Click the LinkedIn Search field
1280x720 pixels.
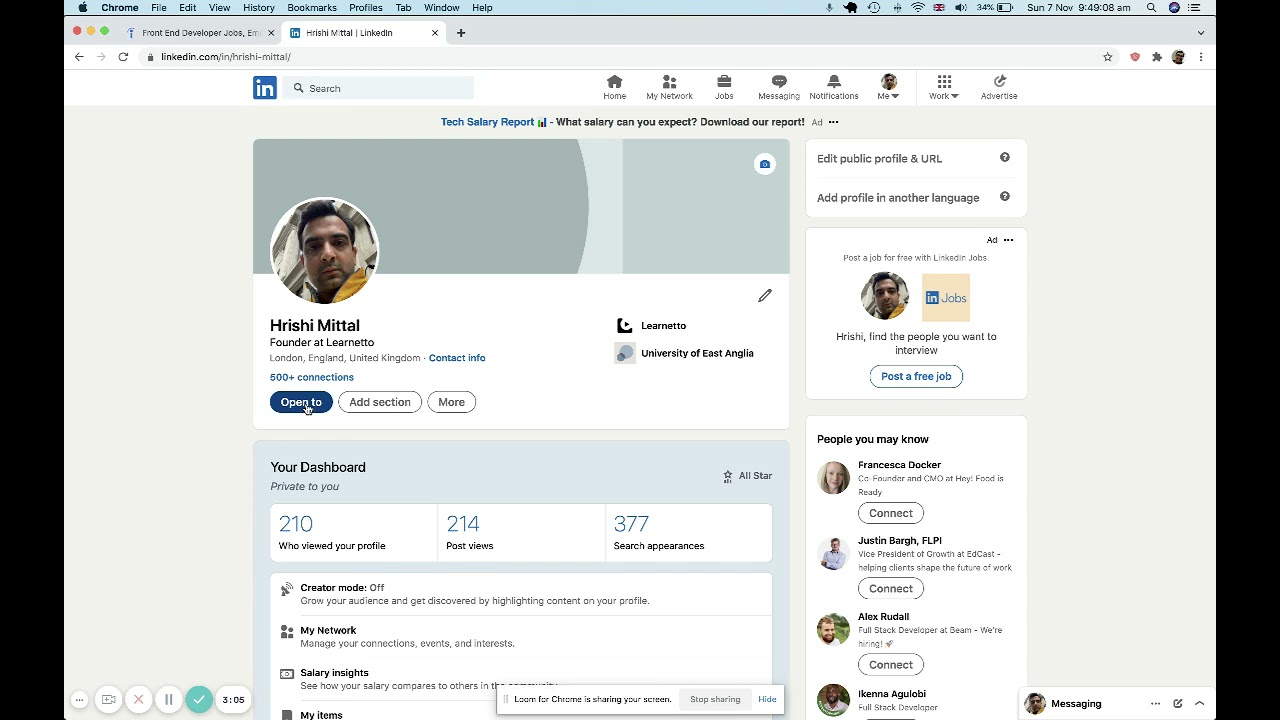[x=379, y=88]
